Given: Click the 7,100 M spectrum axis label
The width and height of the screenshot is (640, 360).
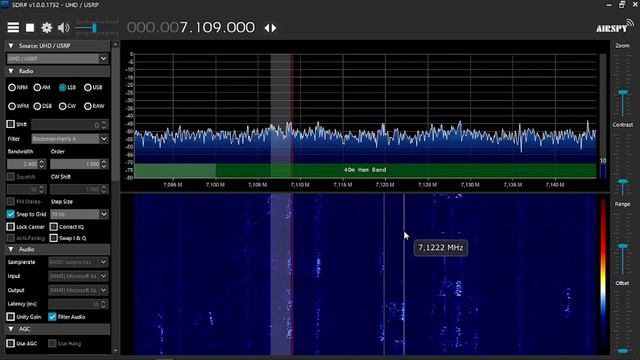Looking at the screenshot, I should [215, 185].
